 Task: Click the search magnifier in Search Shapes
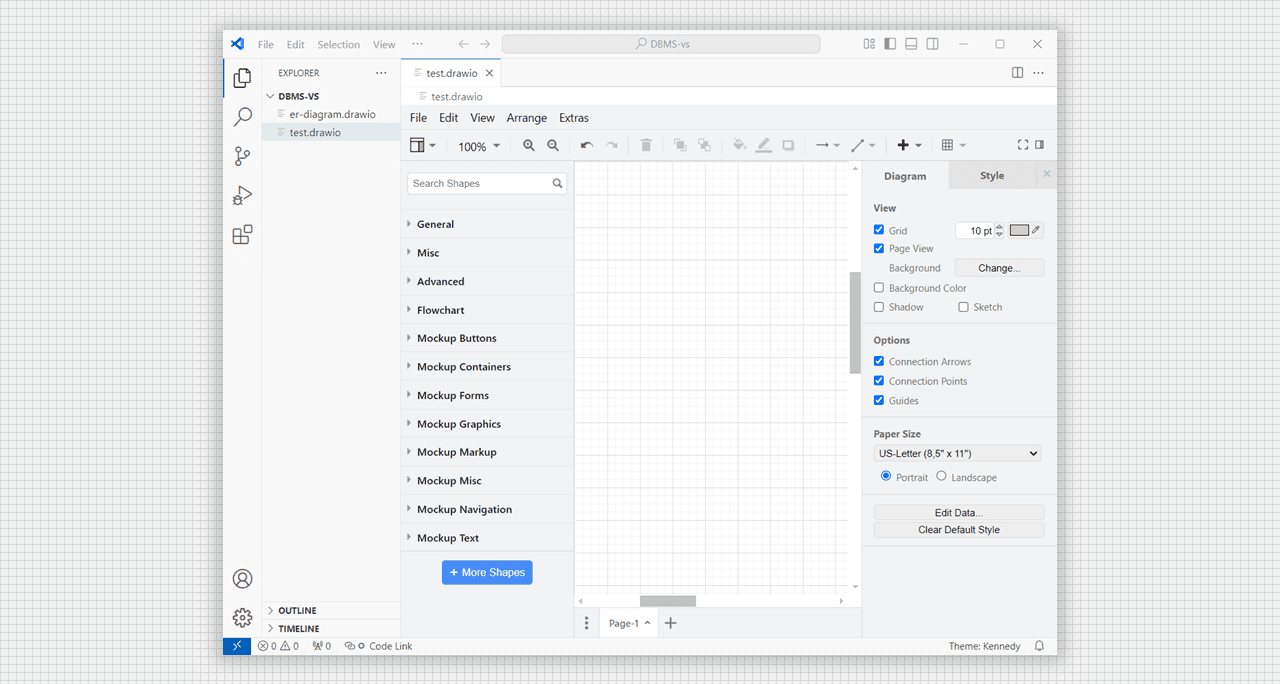pyautogui.click(x=558, y=184)
